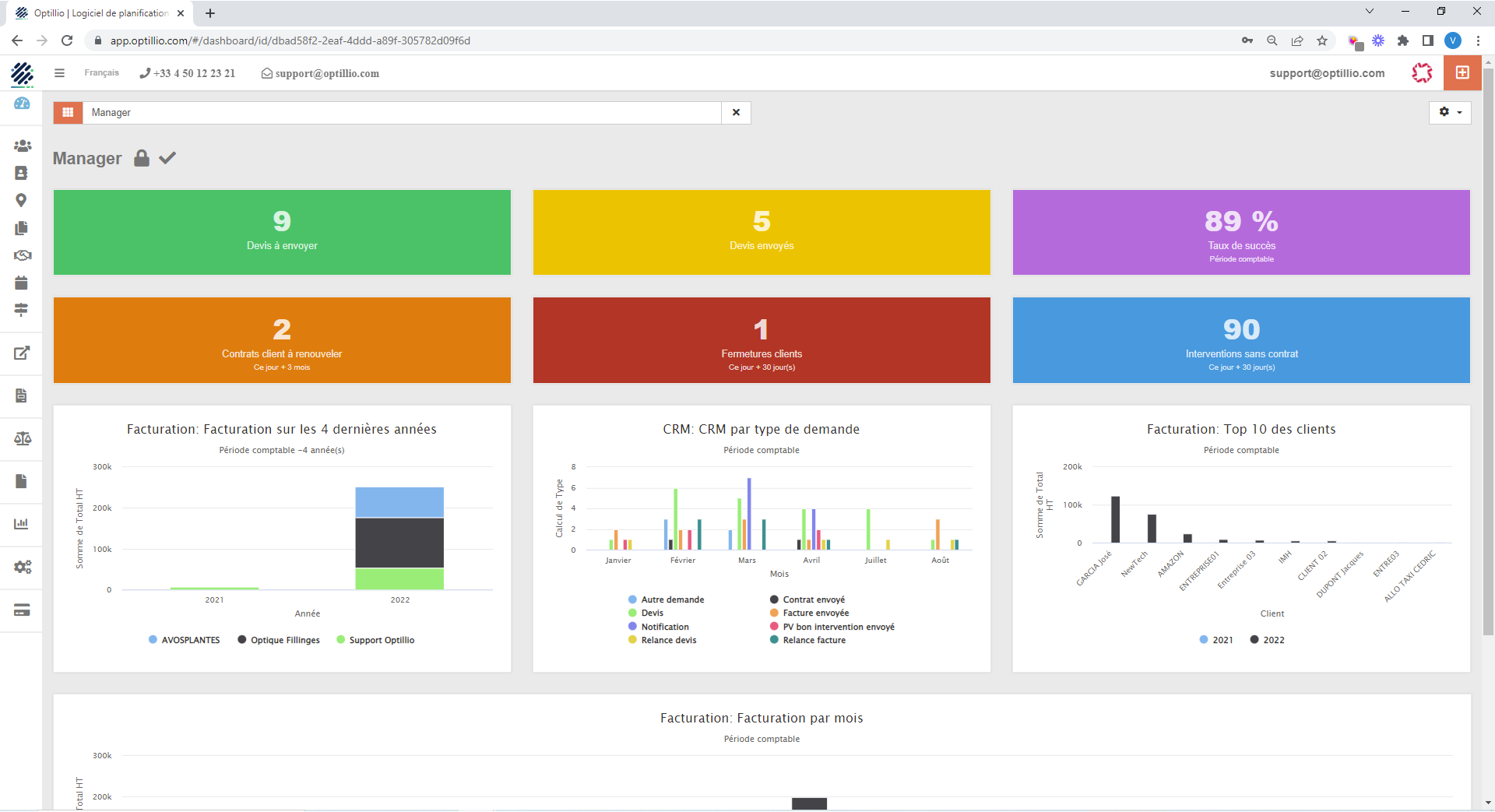Screen dimensions: 1495x812
Task: Open the Contrats client à renouveler tile
Action: pos(282,340)
